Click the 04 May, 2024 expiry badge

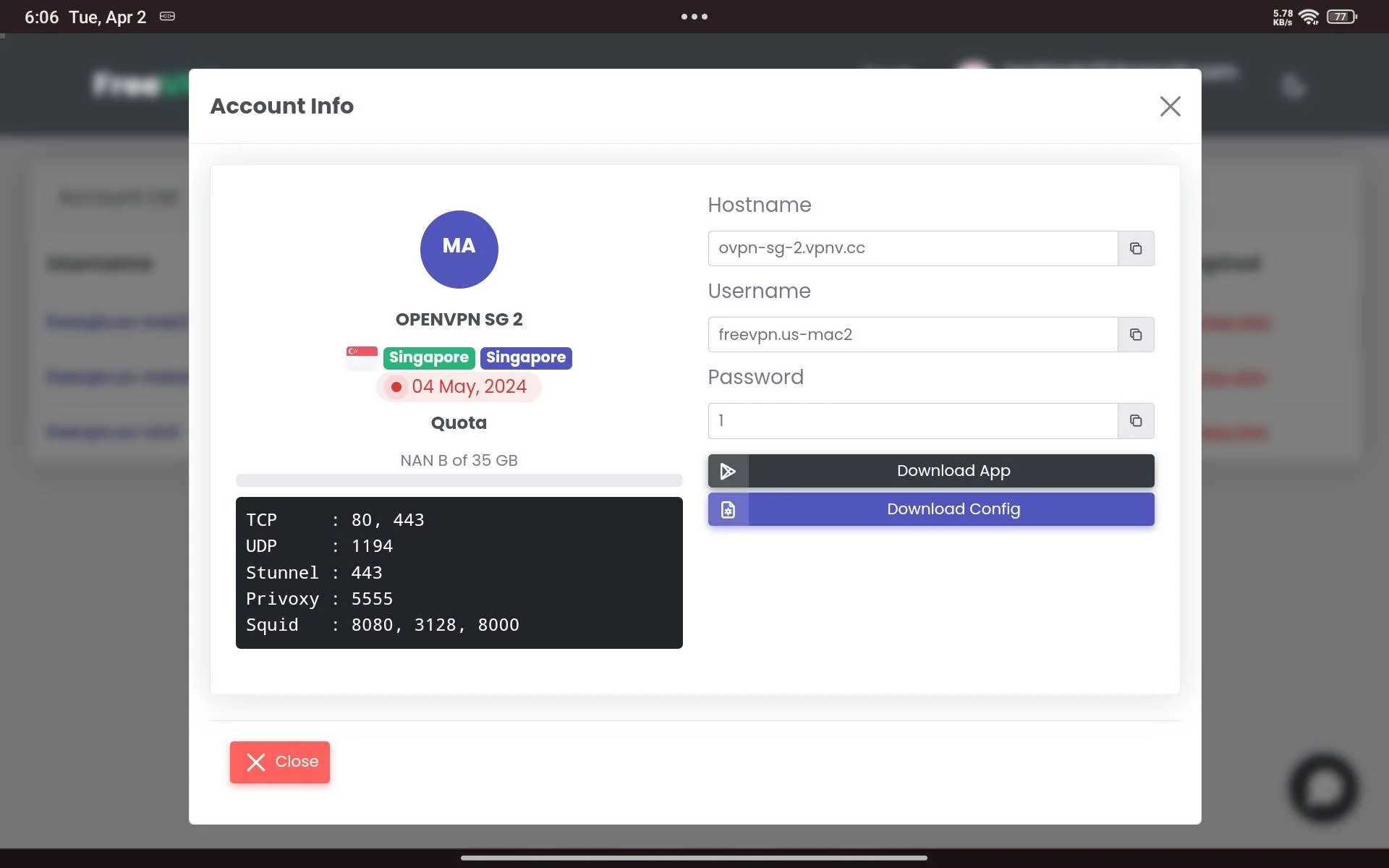(459, 387)
